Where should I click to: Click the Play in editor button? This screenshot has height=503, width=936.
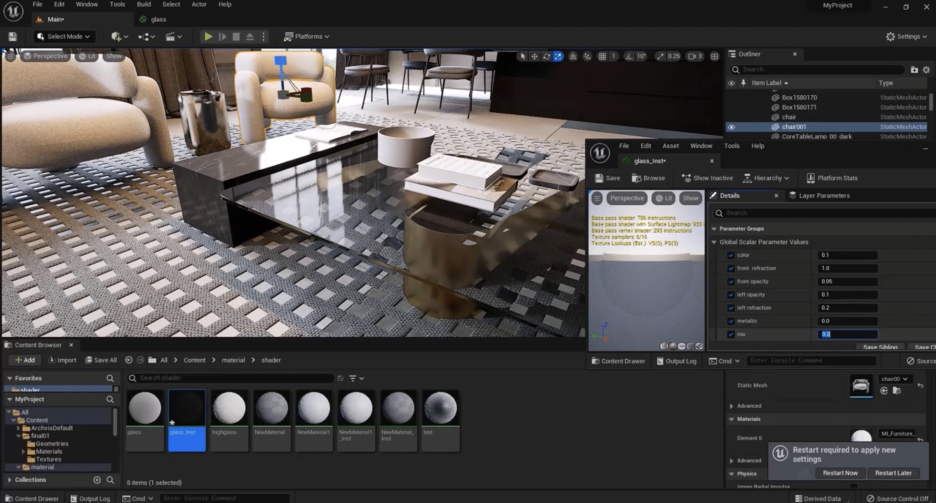(208, 36)
